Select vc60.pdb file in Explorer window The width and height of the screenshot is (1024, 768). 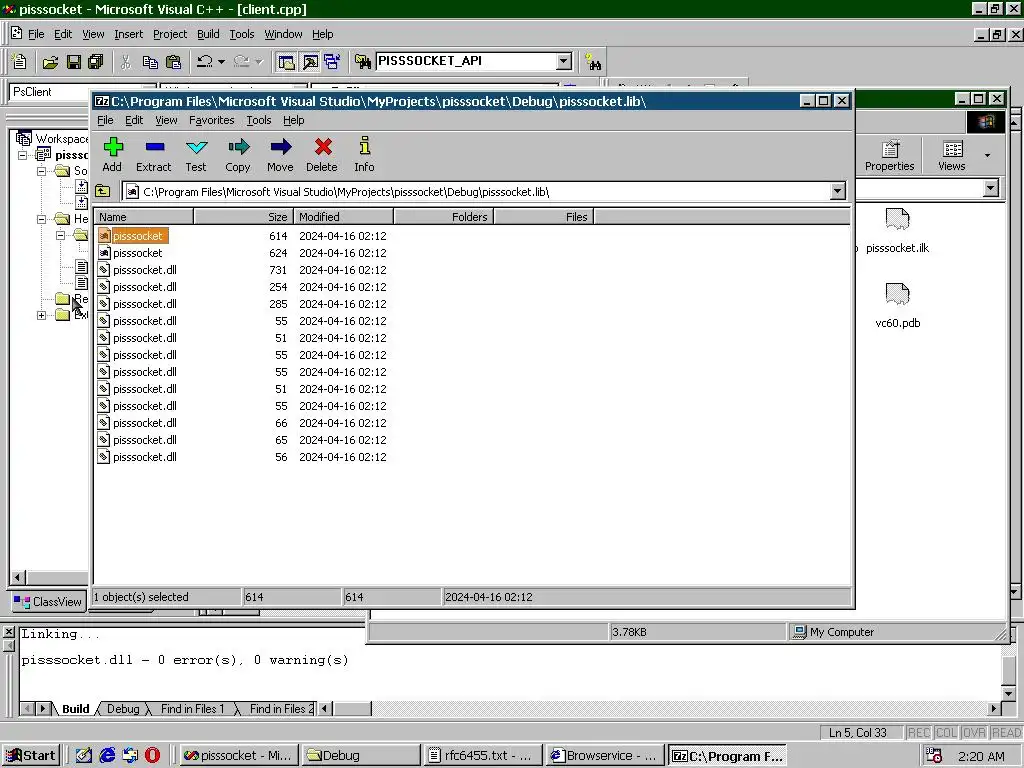point(897,305)
